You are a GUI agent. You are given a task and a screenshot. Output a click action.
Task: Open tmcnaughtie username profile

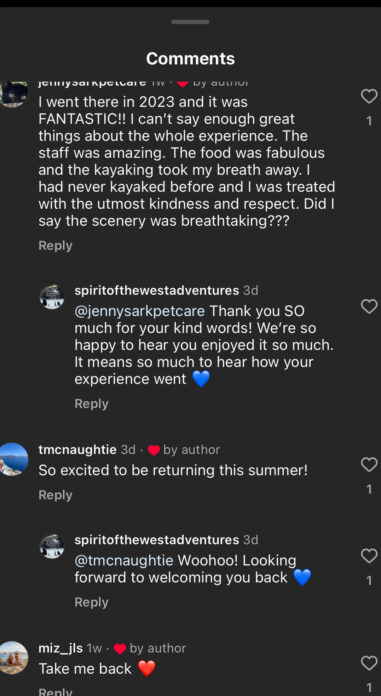[x=78, y=450]
